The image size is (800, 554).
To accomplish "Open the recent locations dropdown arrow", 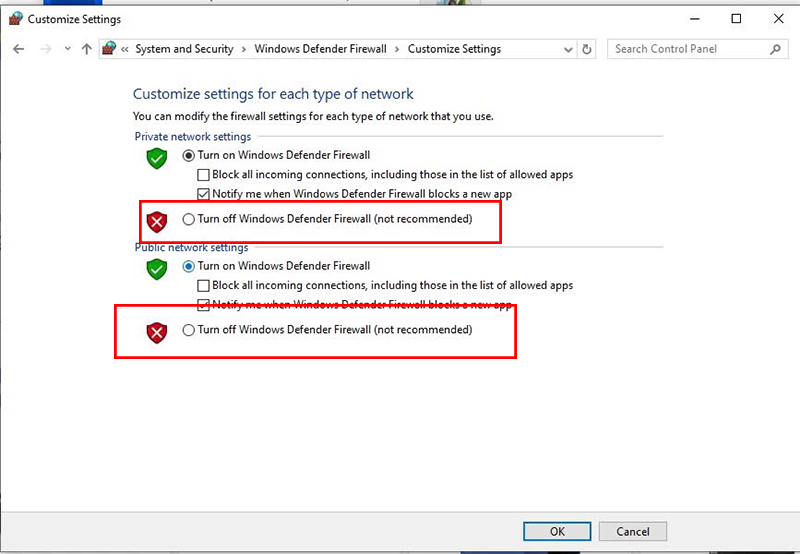I will pos(67,49).
